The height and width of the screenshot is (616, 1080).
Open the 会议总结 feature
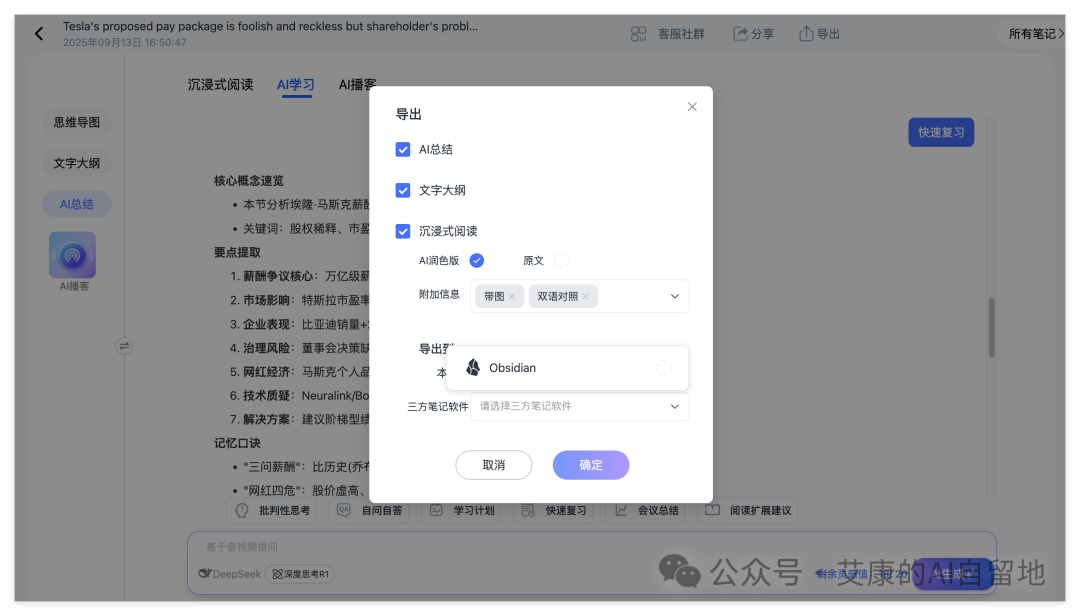[x=646, y=510]
